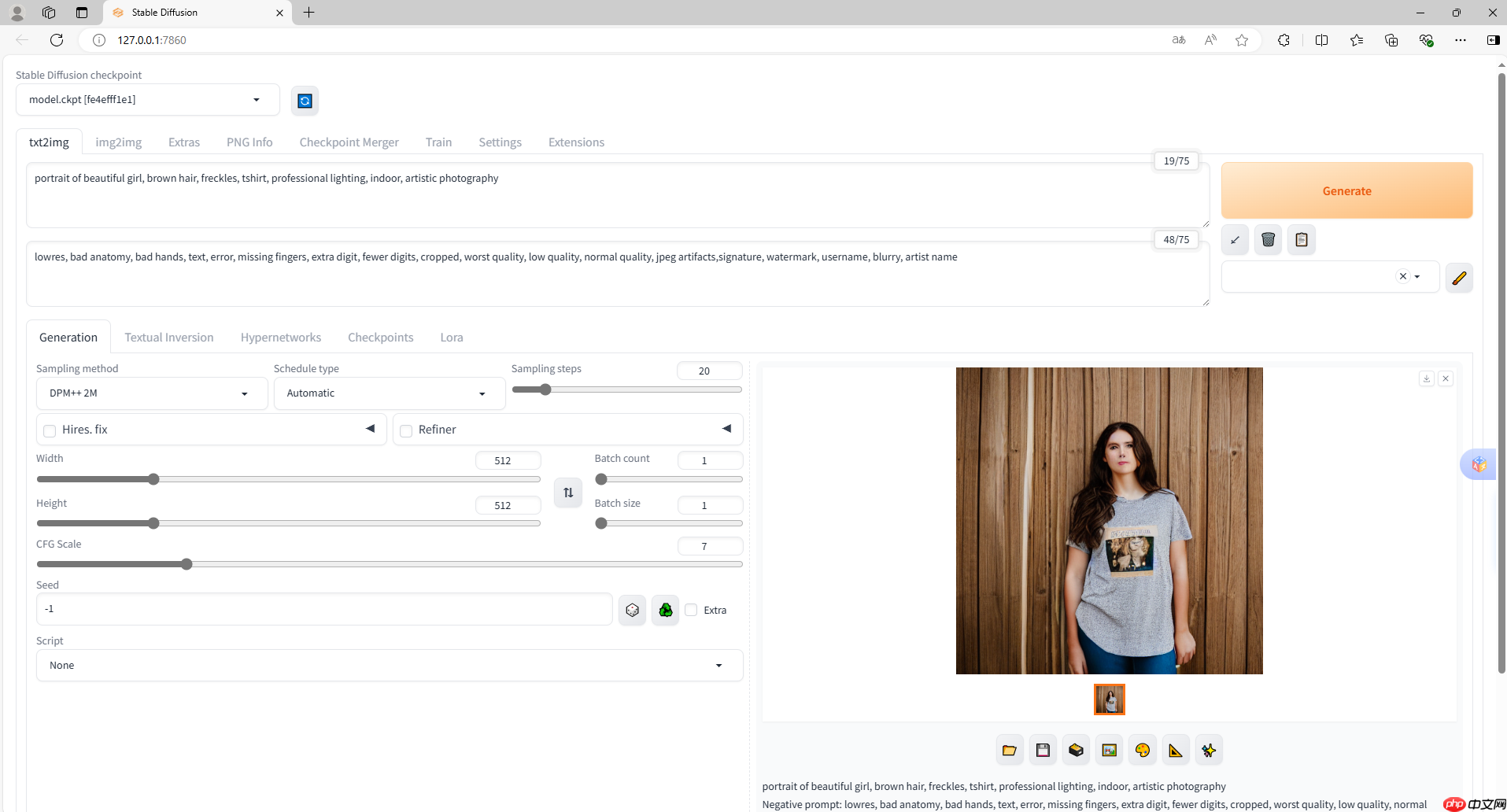Click the refresh checkpoint list icon
Screen dimensions: 1507x812
coord(305,101)
